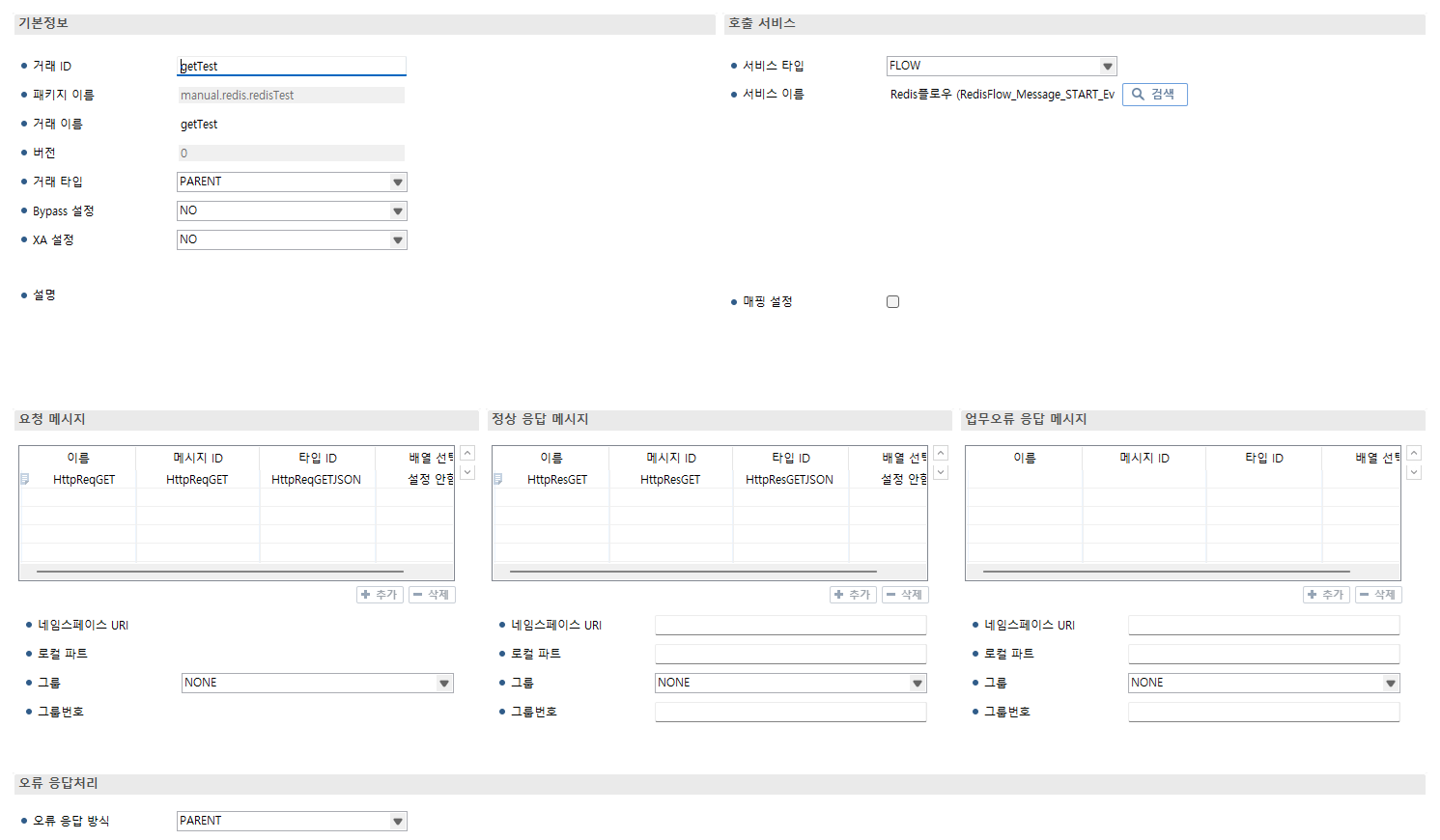The width and height of the screenshot is (1440, 840).
Task: Click the 거래 ID input field
Action: tap(292, 67)
